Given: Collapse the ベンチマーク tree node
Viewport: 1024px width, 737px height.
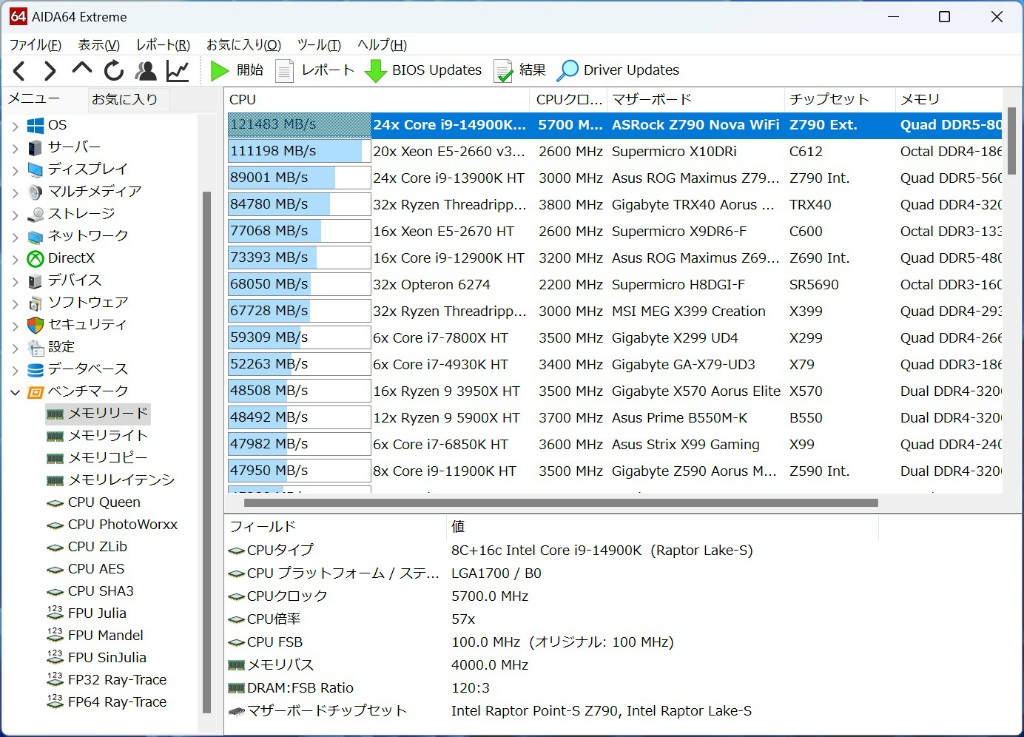Looking at the screenshot, I should tap(15, 392).
